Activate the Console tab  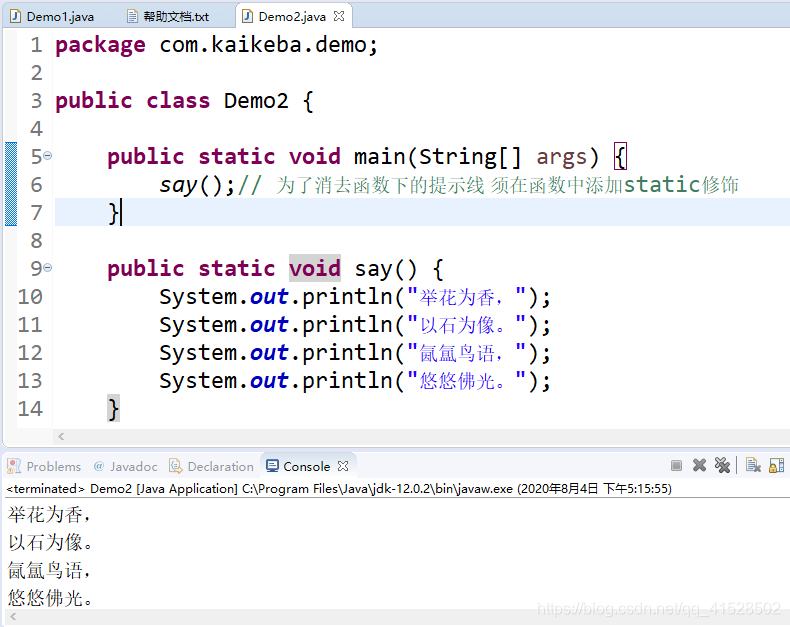click(306, 467)
